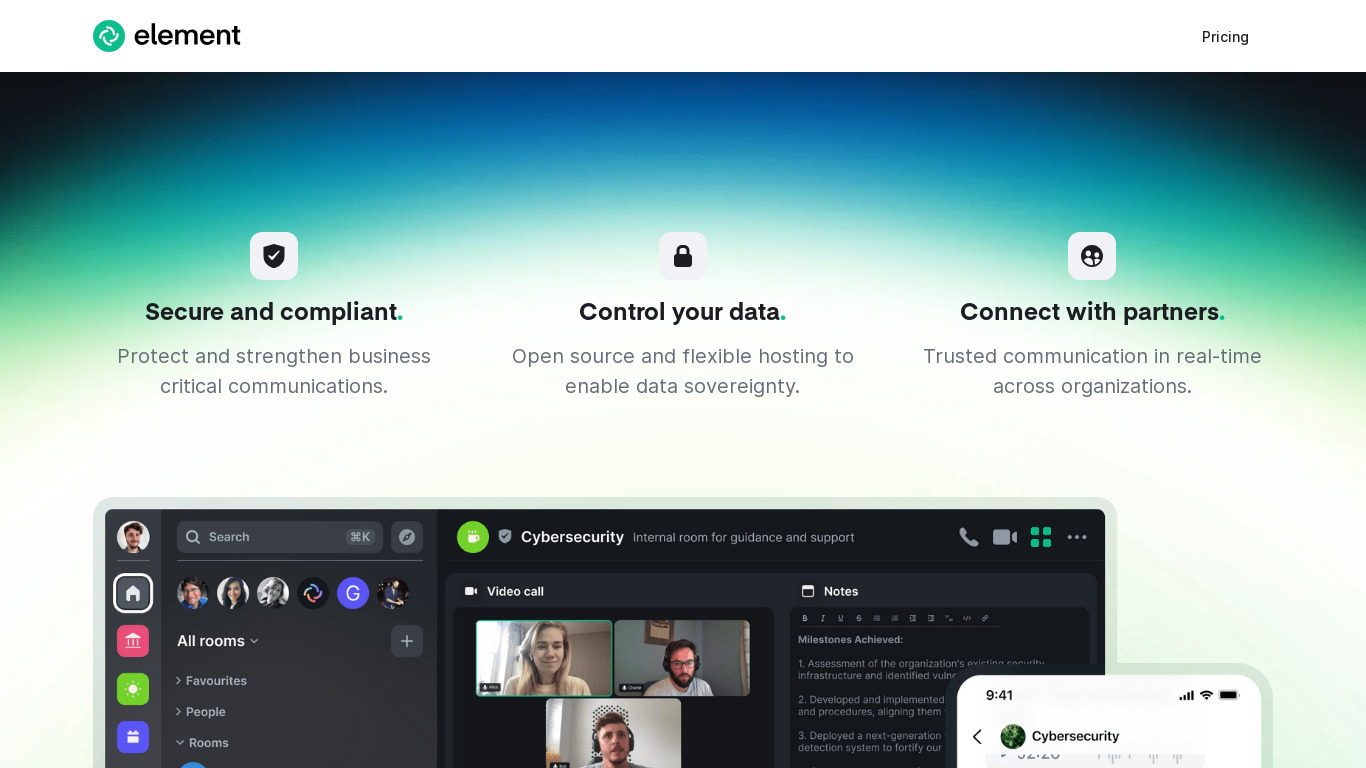Screen dimensions: 1366x768
Task: Click the shield icon beside Cybersecurity title
Action: pos(505,537)
